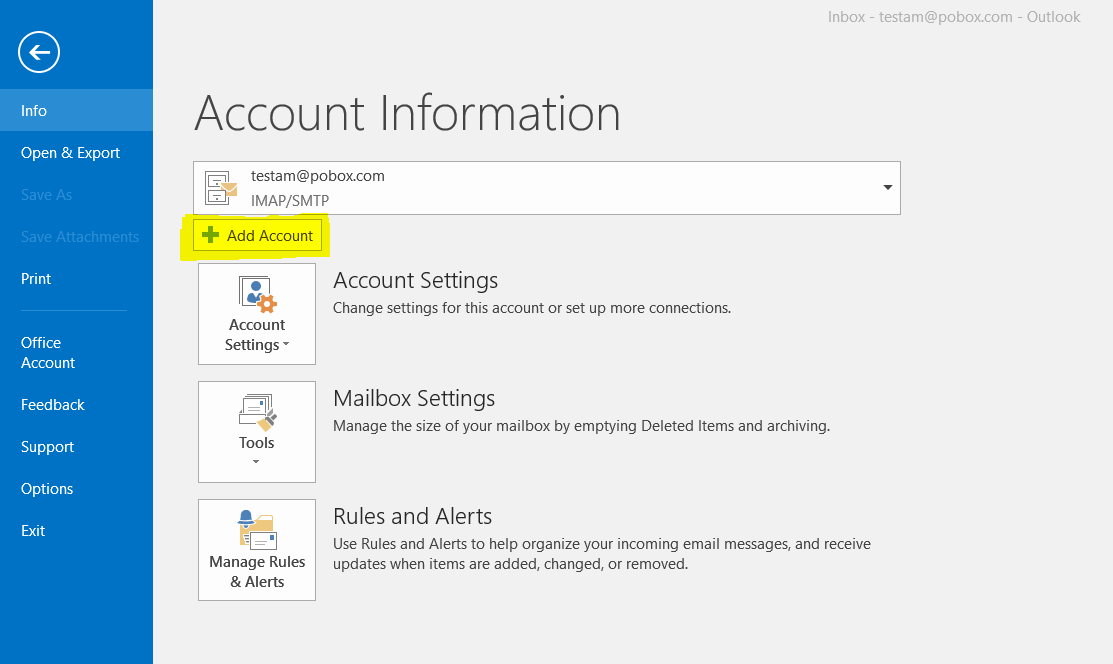
Task: Click the Mailbox Settings section heading
Action: tap(414, 398)
